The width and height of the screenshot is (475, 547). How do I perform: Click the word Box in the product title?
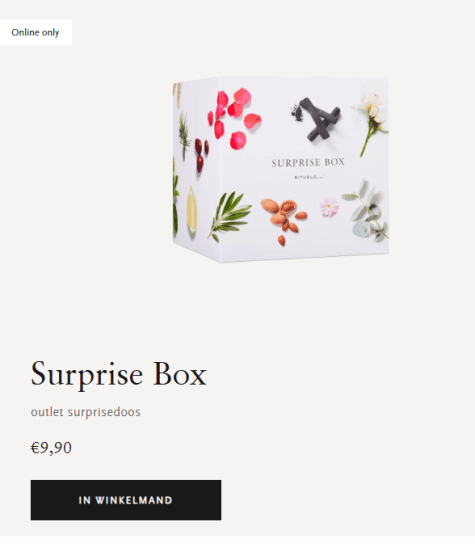[180, 374]
